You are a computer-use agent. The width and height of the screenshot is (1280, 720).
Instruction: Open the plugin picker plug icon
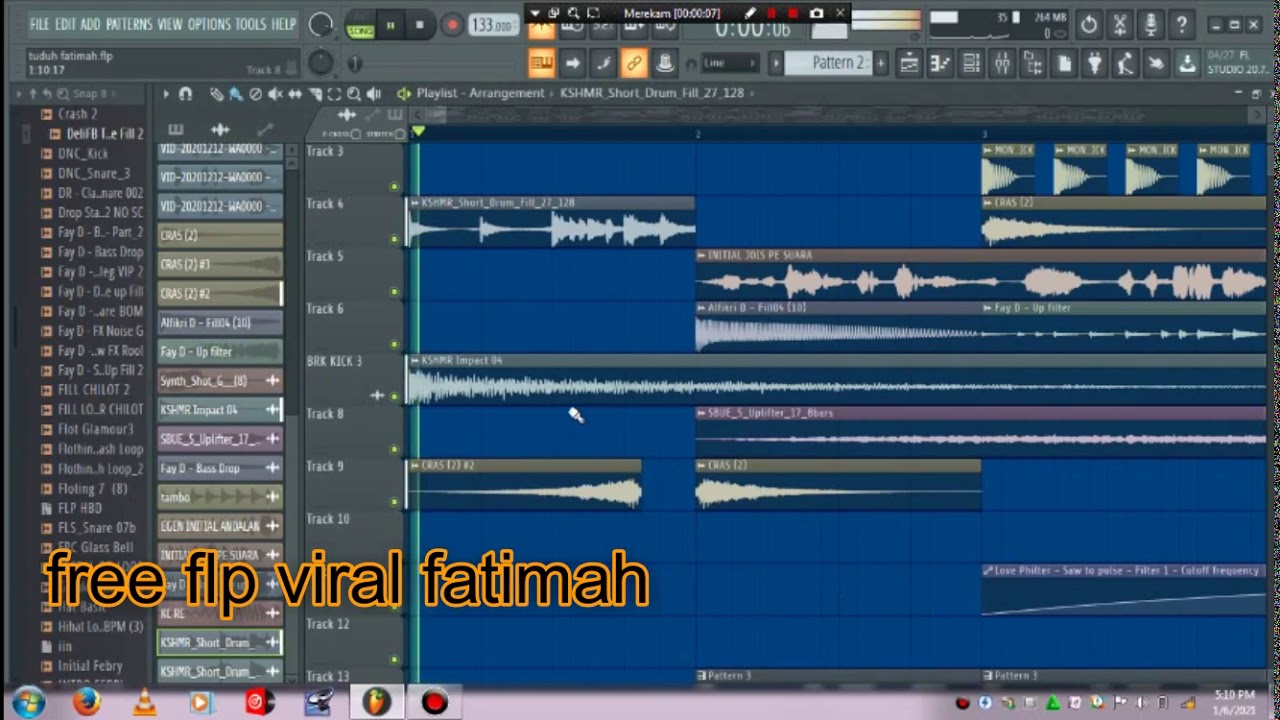[1095, 64]
